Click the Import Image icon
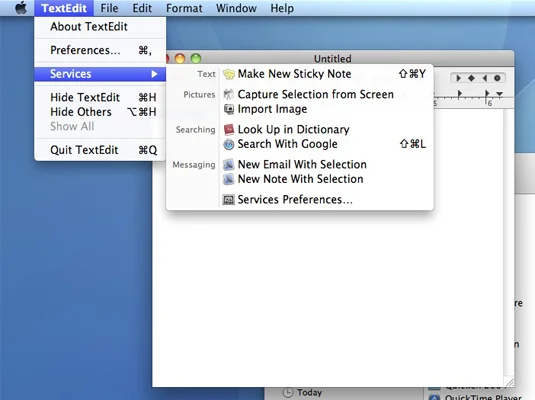Viewport: 535px width, 400px height. tap(229, 109)
